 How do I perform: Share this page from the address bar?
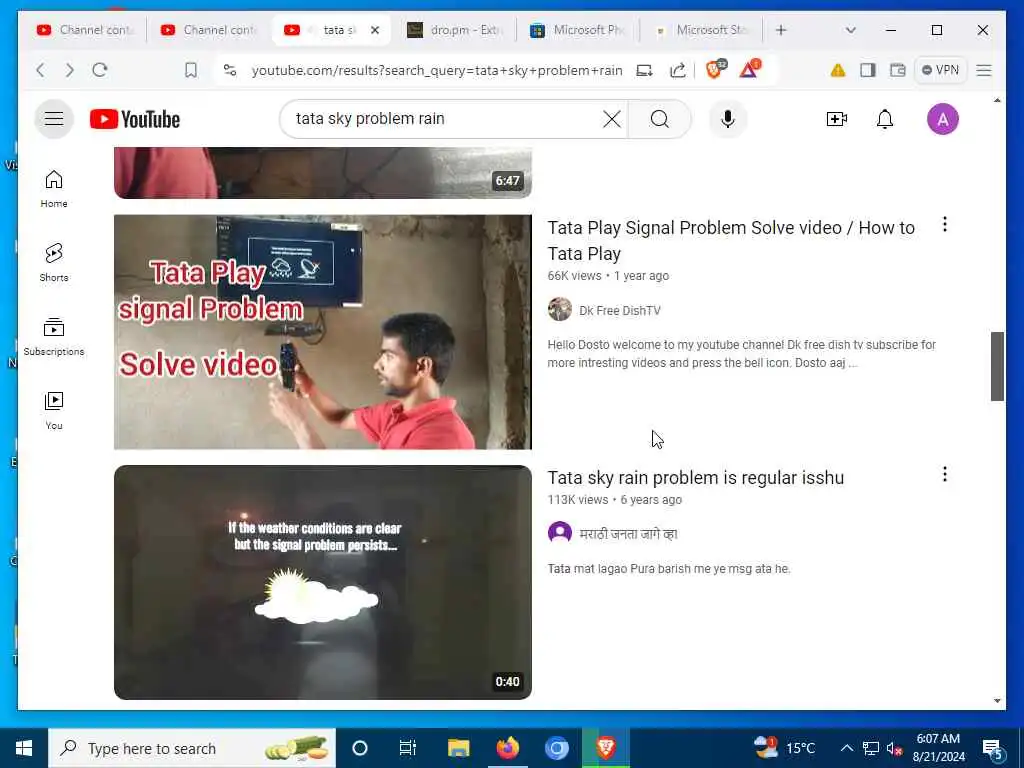pos(678,70)
